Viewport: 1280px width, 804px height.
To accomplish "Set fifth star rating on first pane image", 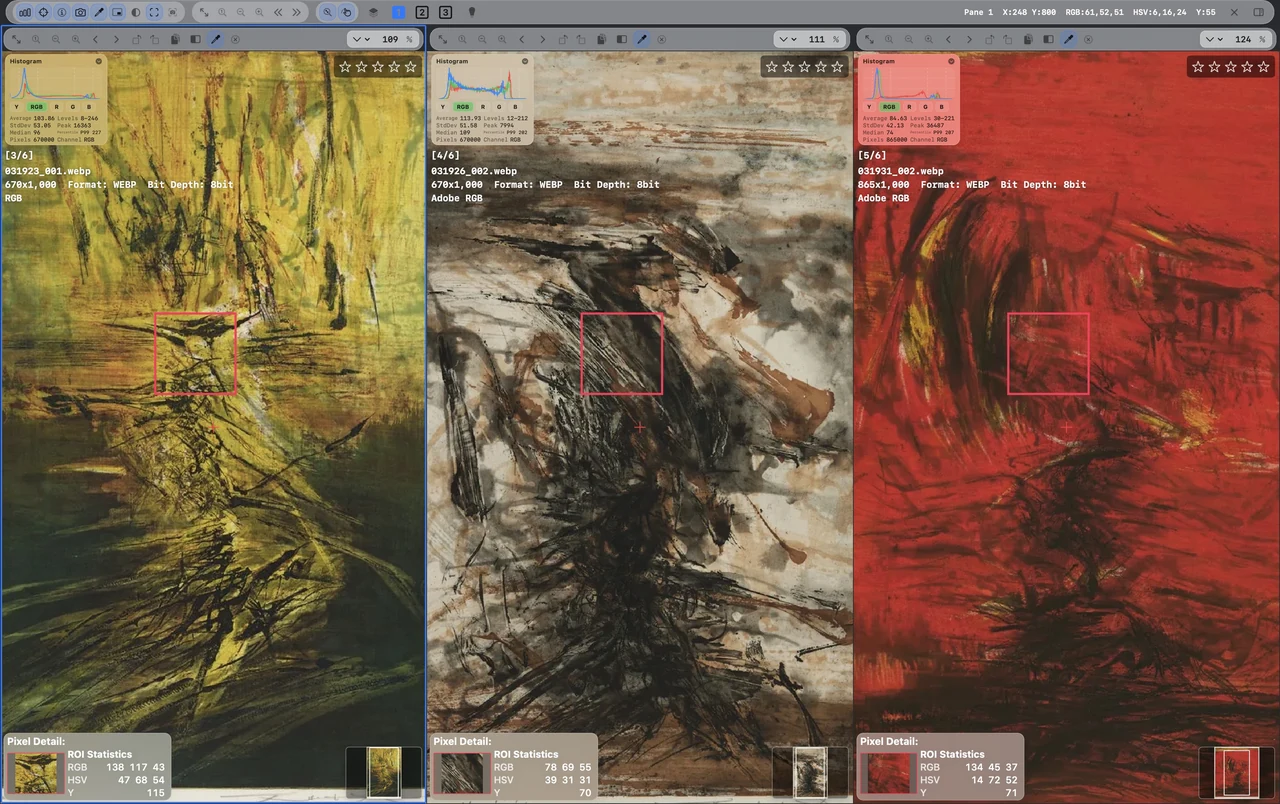I will coord(411,67).
